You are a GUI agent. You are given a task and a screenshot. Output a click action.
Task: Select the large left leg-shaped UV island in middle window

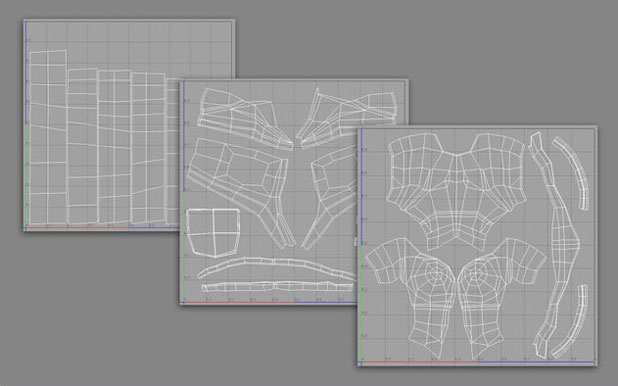click(x=240, y=193)
